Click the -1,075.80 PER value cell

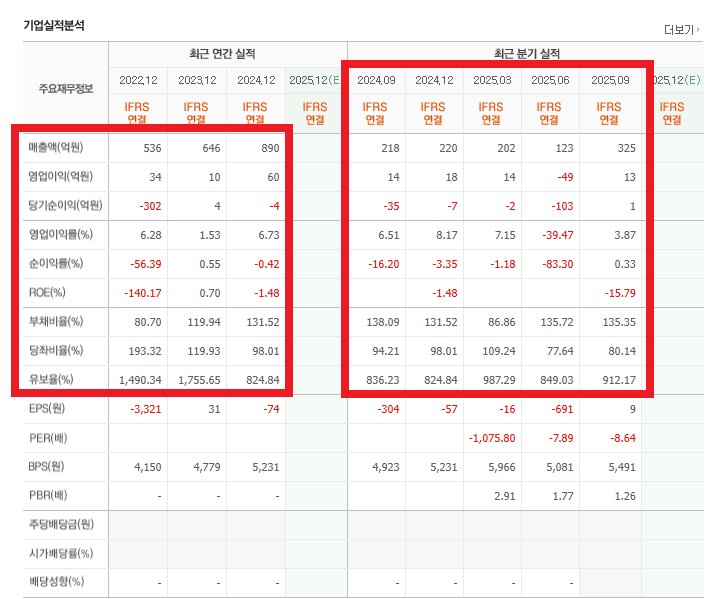point(490,437)
